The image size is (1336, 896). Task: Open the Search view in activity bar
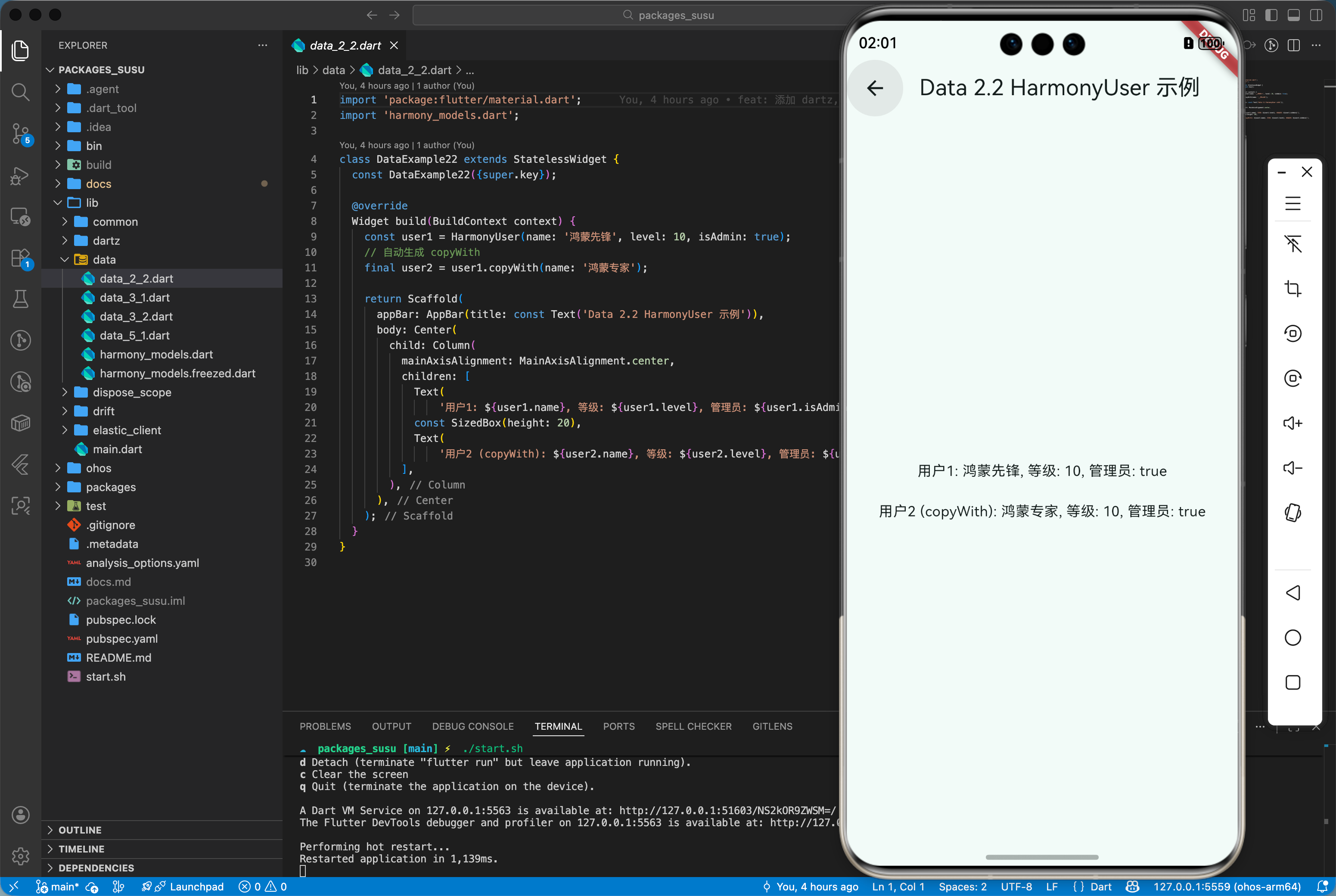[21, 92]
